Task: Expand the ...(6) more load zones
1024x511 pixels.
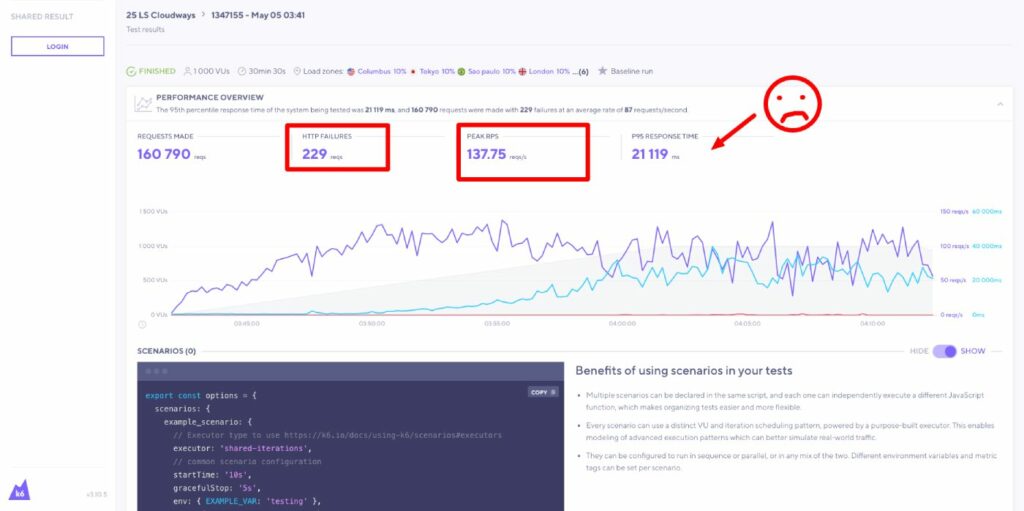Action: click(x=581, y=72)
